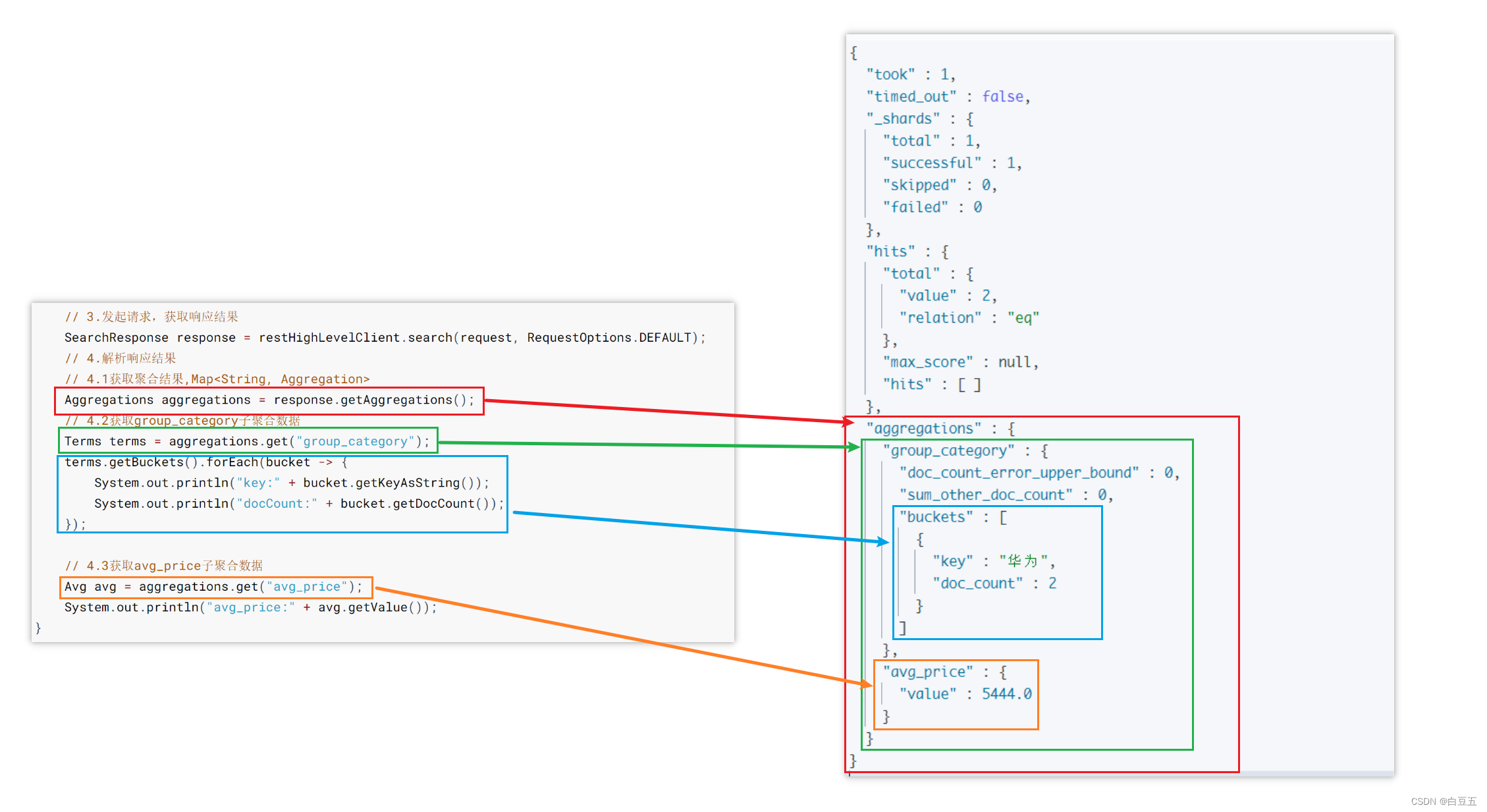Click the "hits" : [ ] line

pos(932,385)
